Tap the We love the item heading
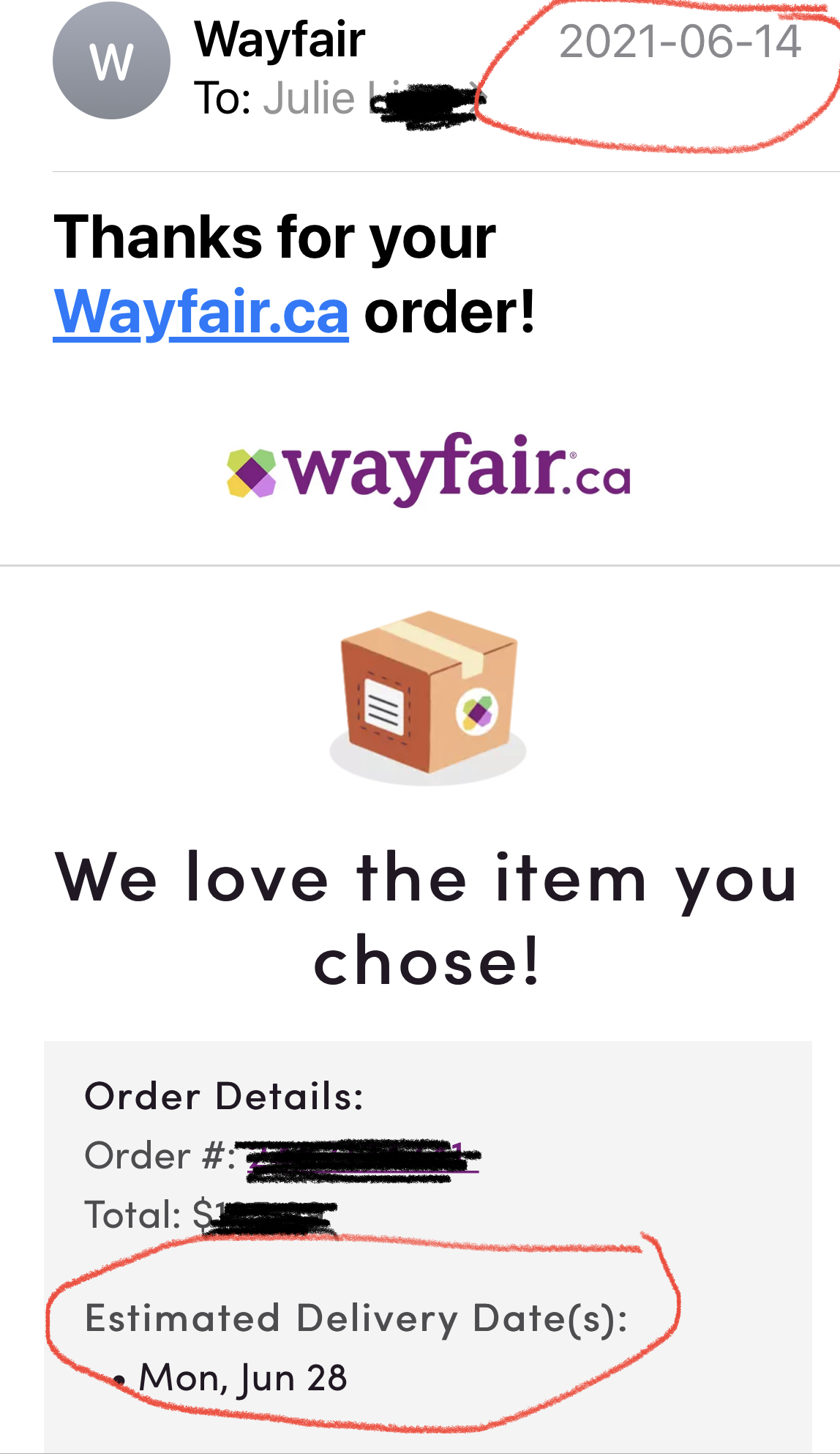 (427, 918)
